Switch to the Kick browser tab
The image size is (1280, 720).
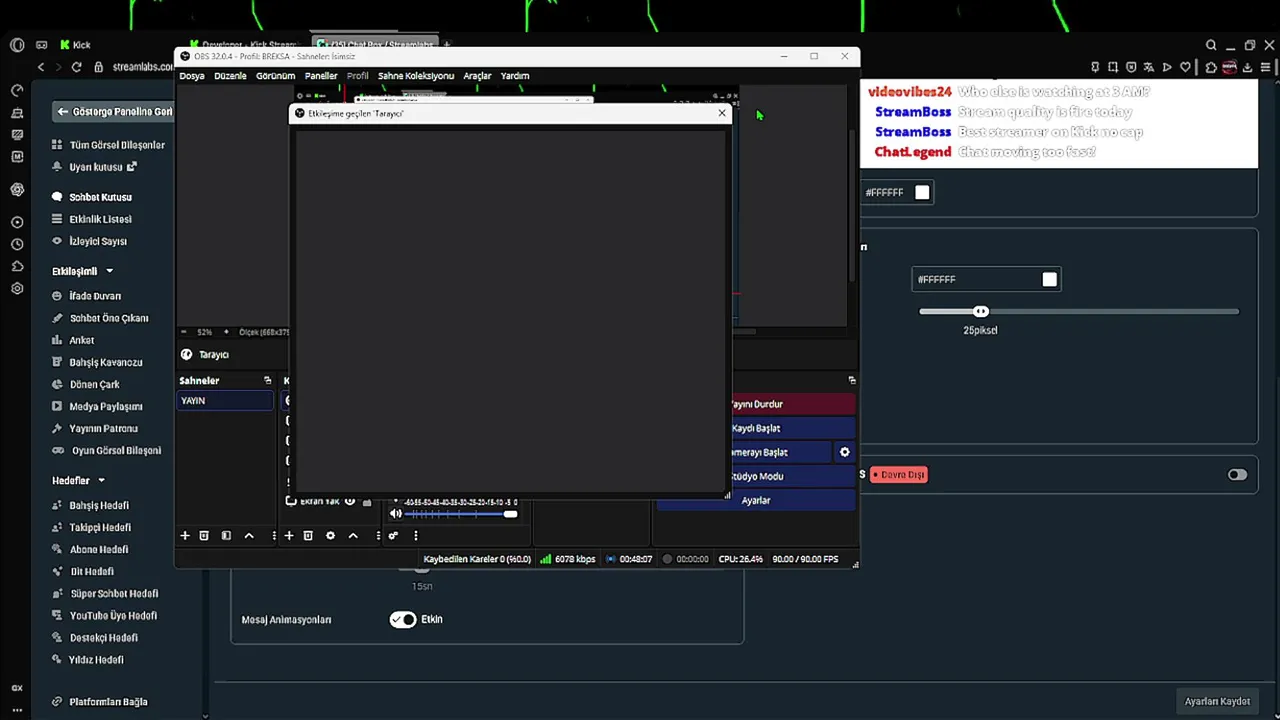click(75, 45)
